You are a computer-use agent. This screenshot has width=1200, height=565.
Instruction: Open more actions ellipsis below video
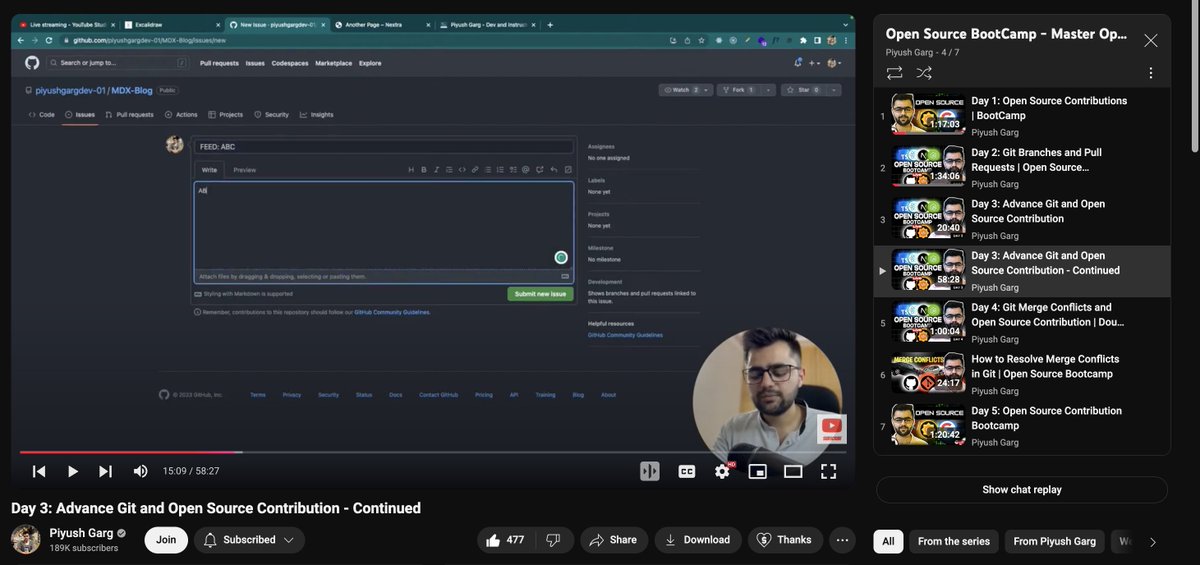[x=842, y=540]
